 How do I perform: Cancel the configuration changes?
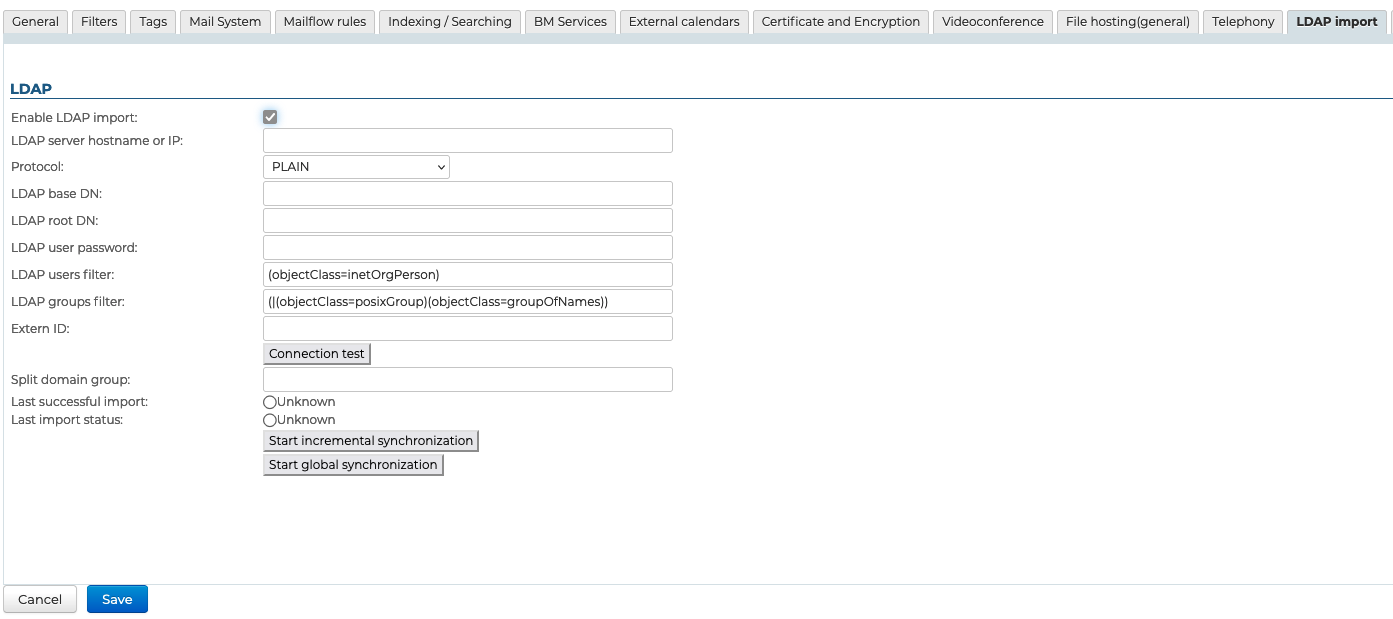[40, 599]
